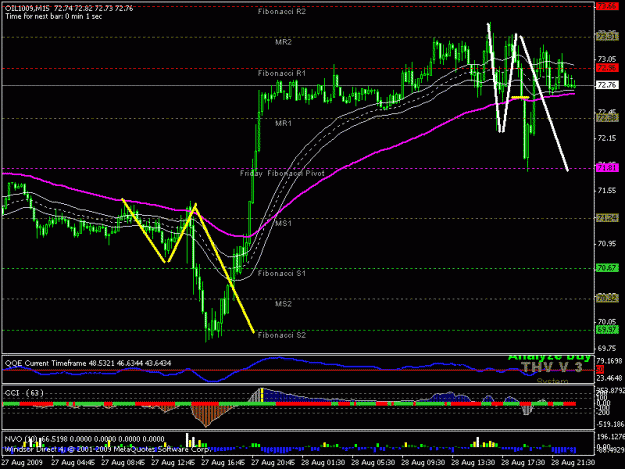Click the red 73.55 price tag
Image resolution: width=625 pixels, height=469 pixels.
607,6
